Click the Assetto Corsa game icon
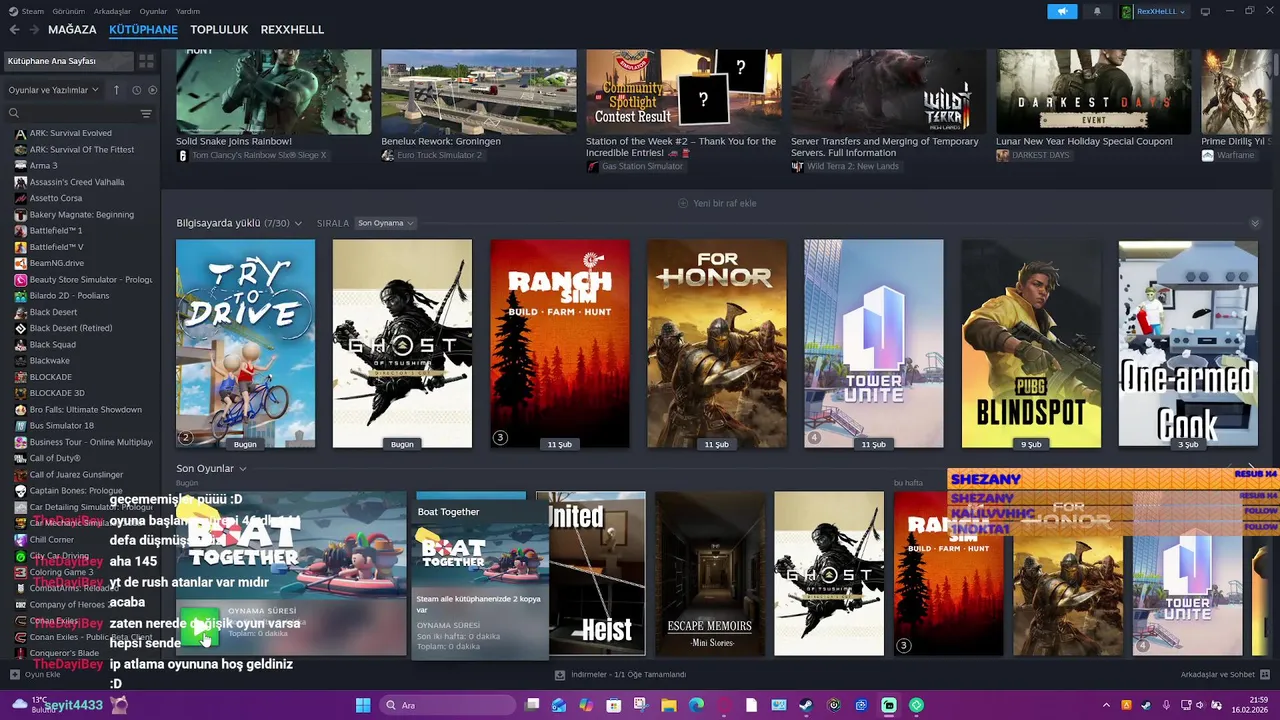This screenshot has height=720, width=1280. click(x=20, y=198)
